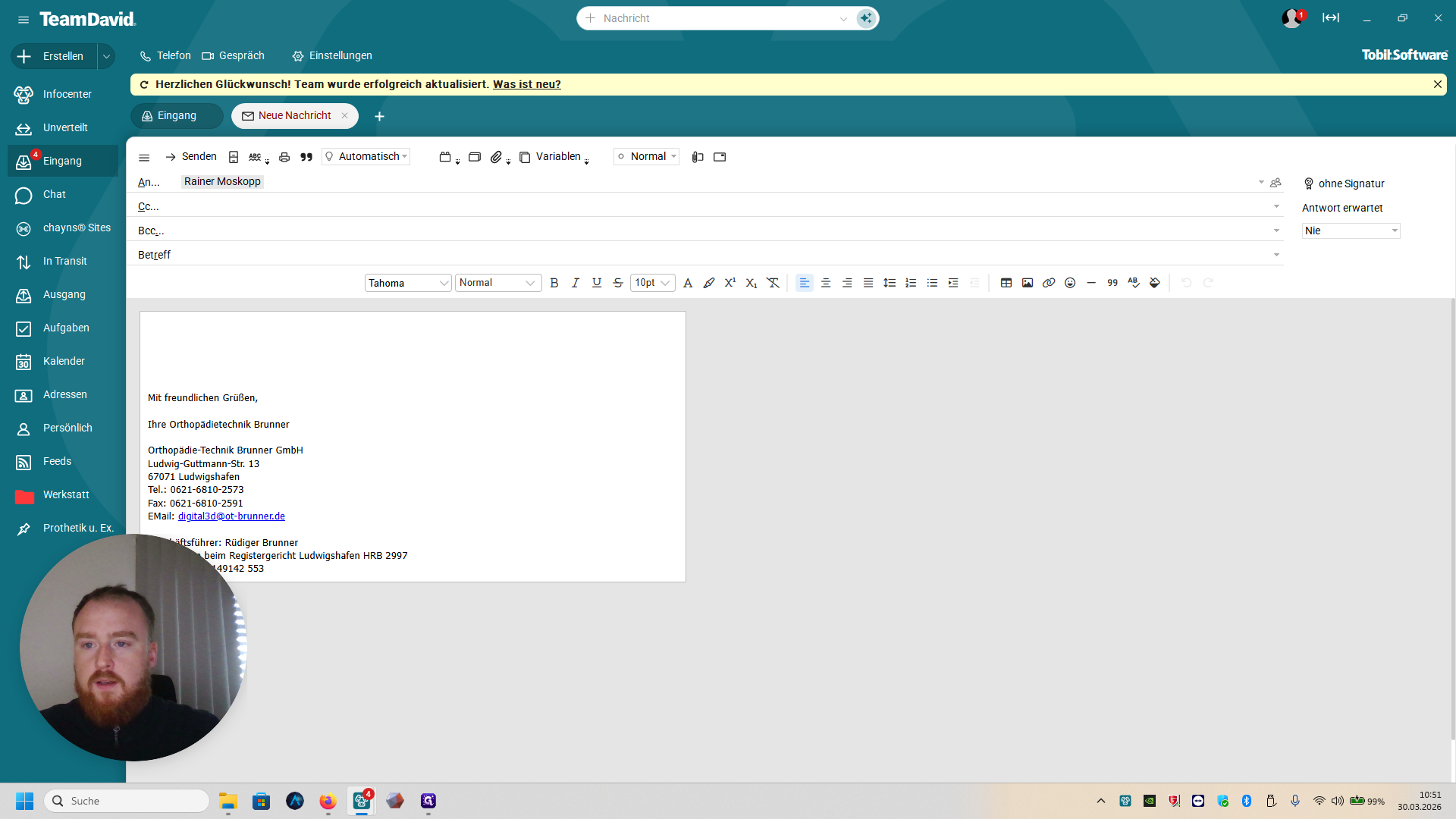The width and height of the screenshot is (1456, 819).
Task: Toggle italic formatting
Action: click(576, 283)
